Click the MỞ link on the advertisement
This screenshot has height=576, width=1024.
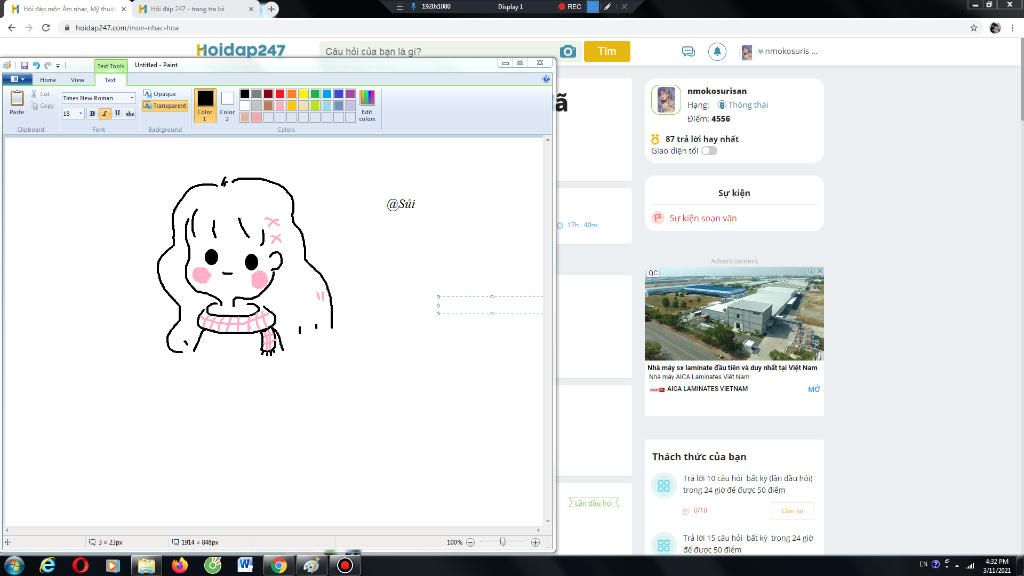[x=814, y=389]
